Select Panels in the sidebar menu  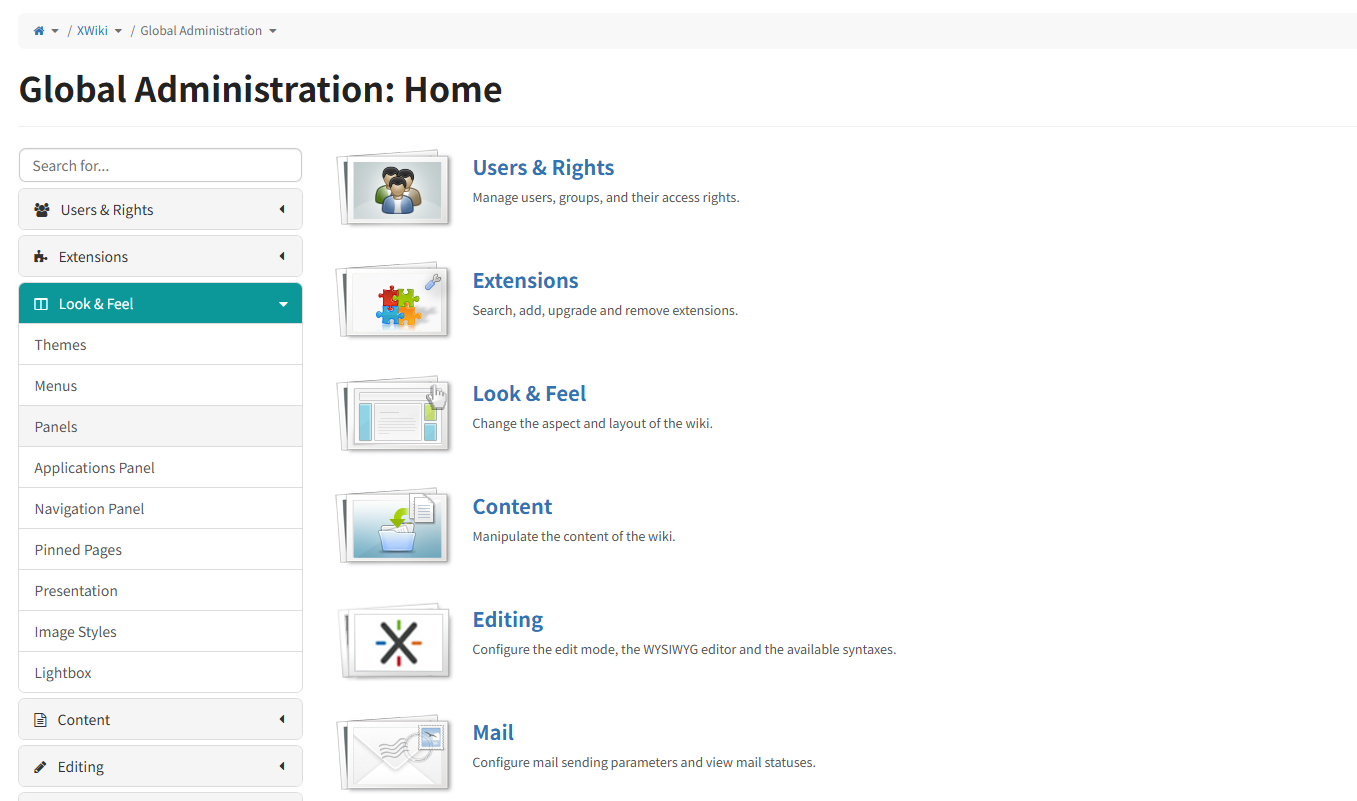coord(160,426)
